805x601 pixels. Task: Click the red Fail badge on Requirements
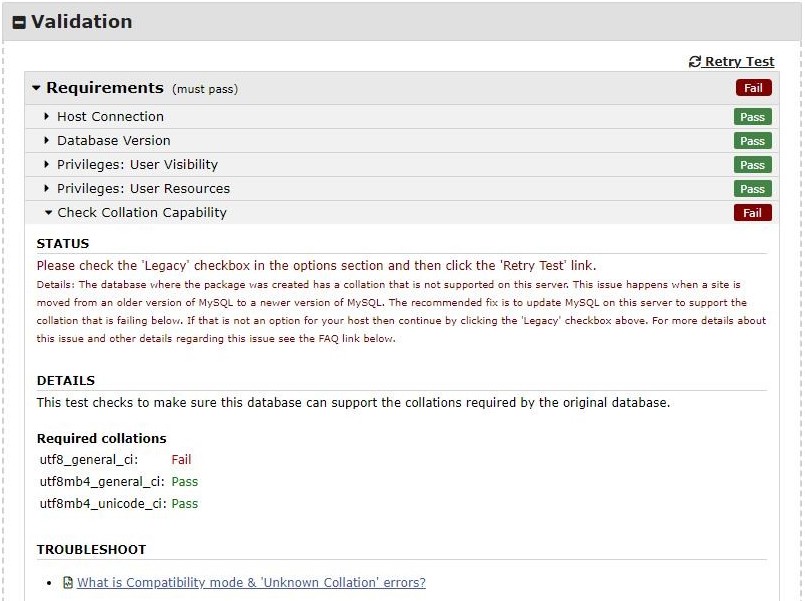coord(753,88)
